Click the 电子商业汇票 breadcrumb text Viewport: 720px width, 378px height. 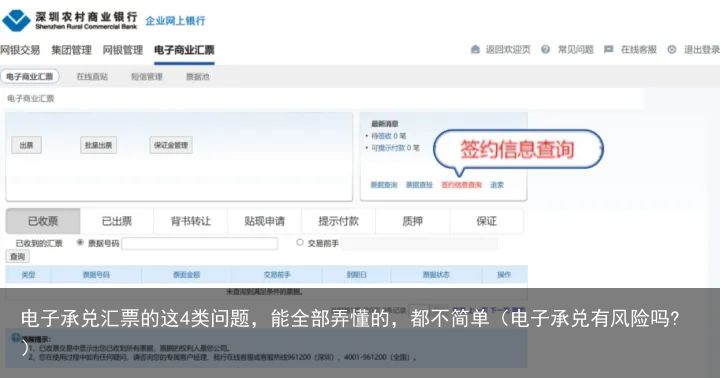click(31, 98)
